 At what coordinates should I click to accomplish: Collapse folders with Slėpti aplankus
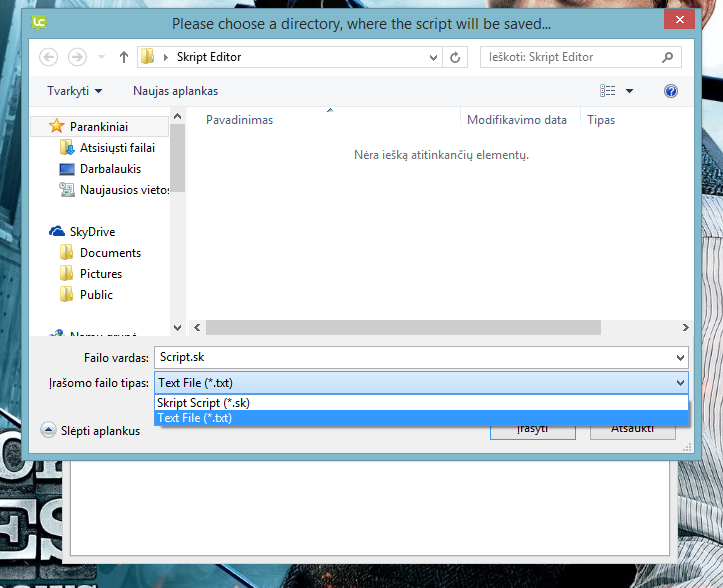(x=90, y=430)
